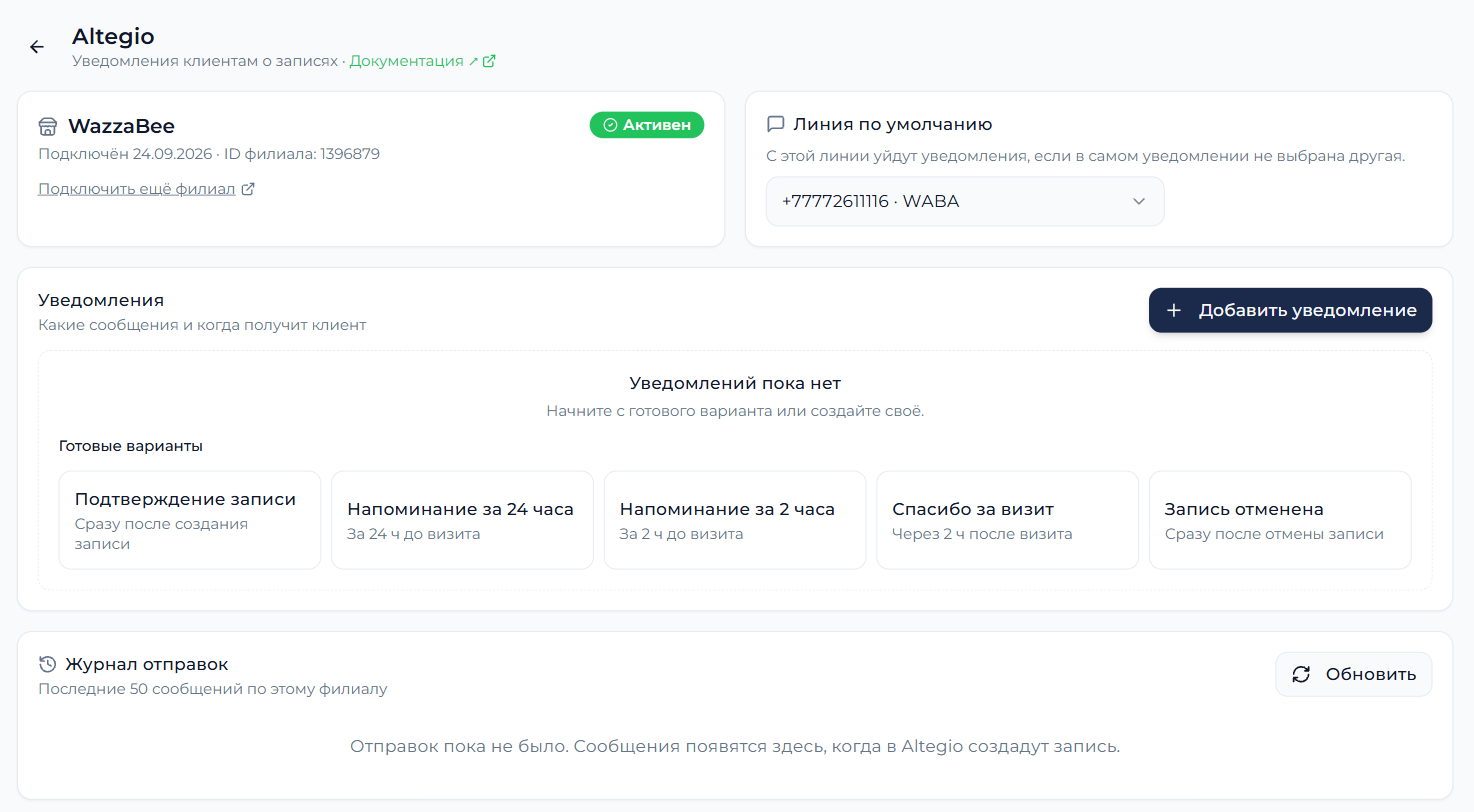Click the store icon beside WazzaBee
The width and height of the screenshot is (1474, 812).
[x=48, y=126]
